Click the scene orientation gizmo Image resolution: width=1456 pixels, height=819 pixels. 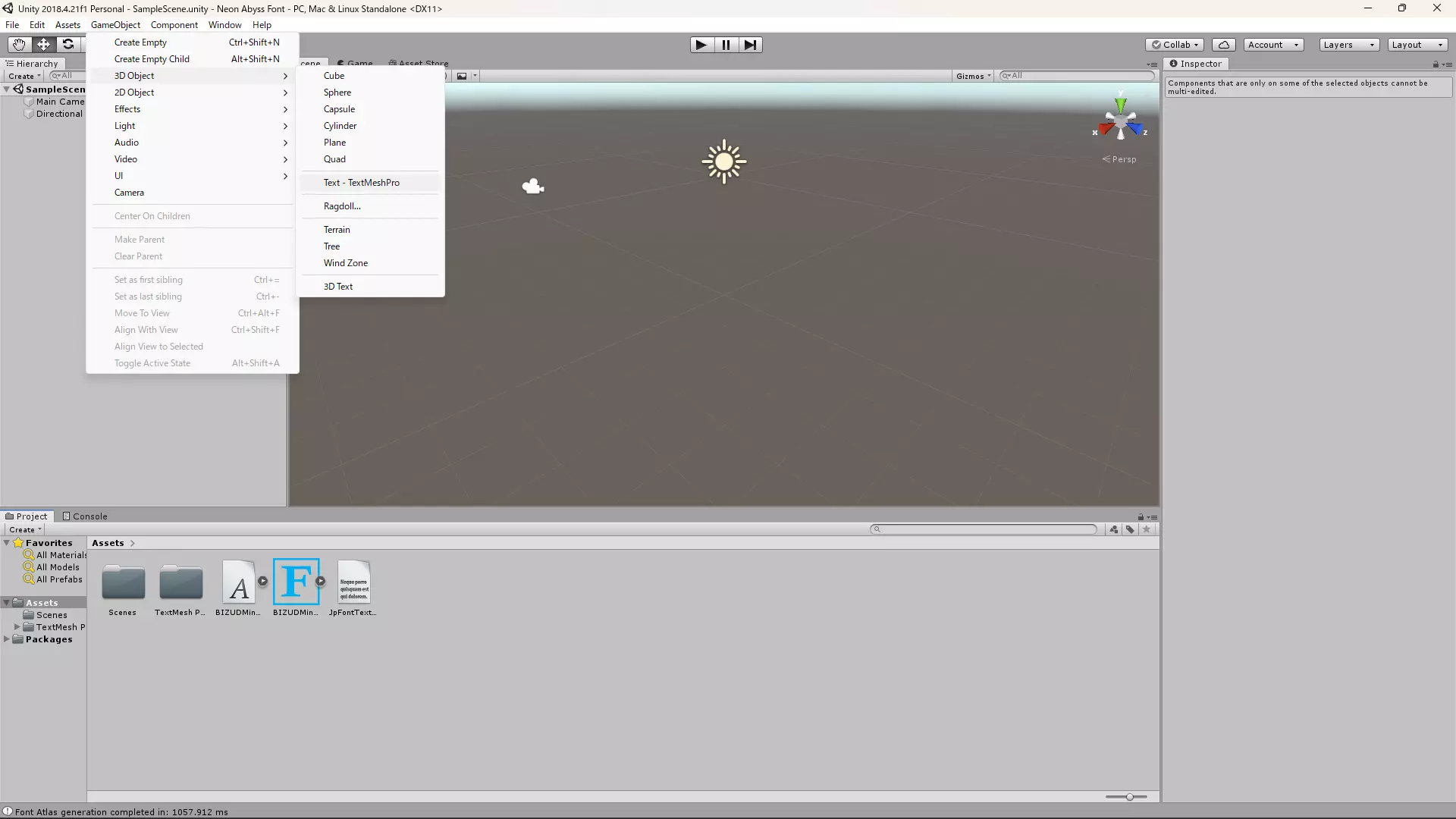(1120, 122)
